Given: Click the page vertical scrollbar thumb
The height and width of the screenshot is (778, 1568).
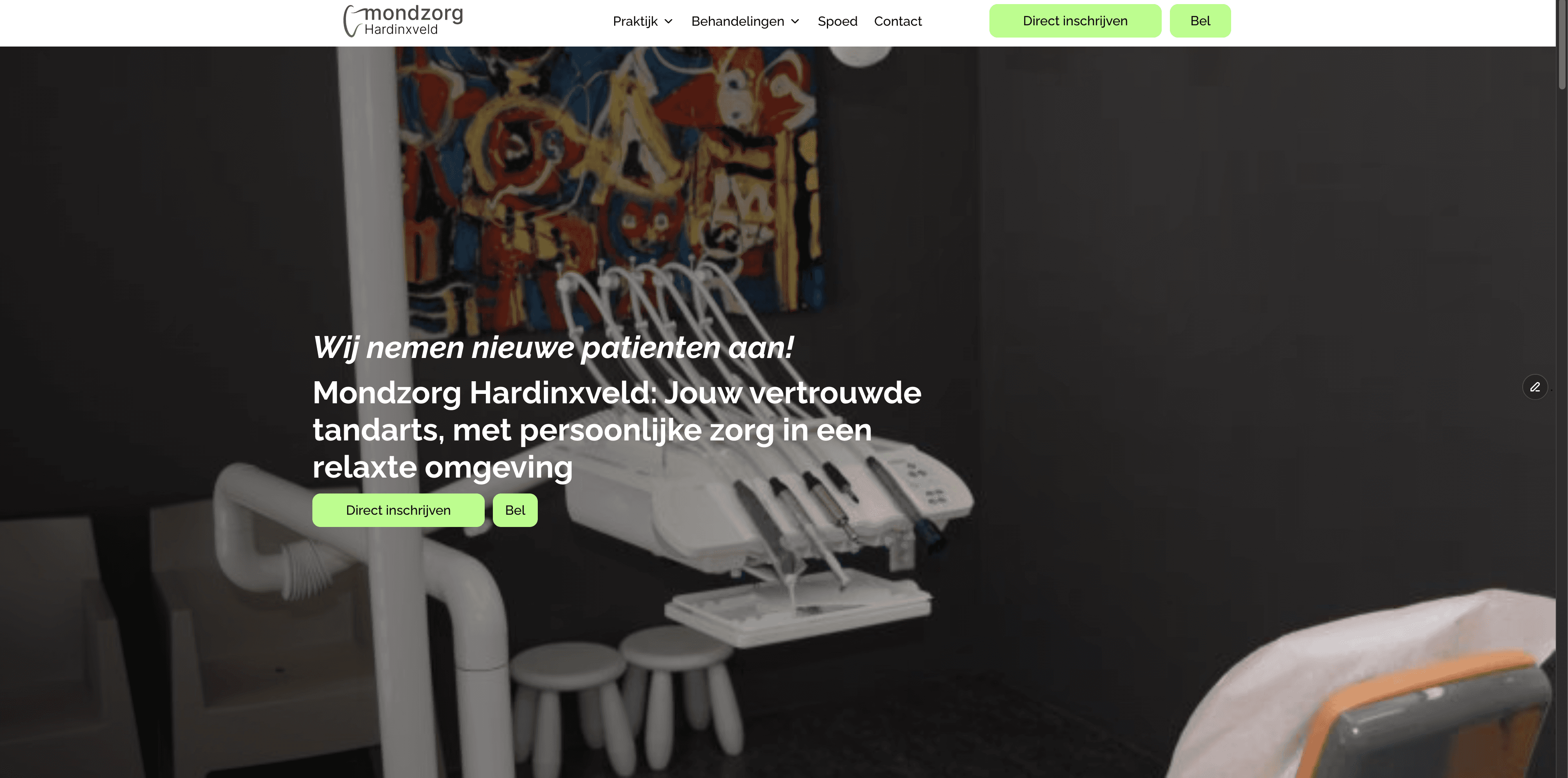Looking at the screenshot, I should (x=1563, y=46).
